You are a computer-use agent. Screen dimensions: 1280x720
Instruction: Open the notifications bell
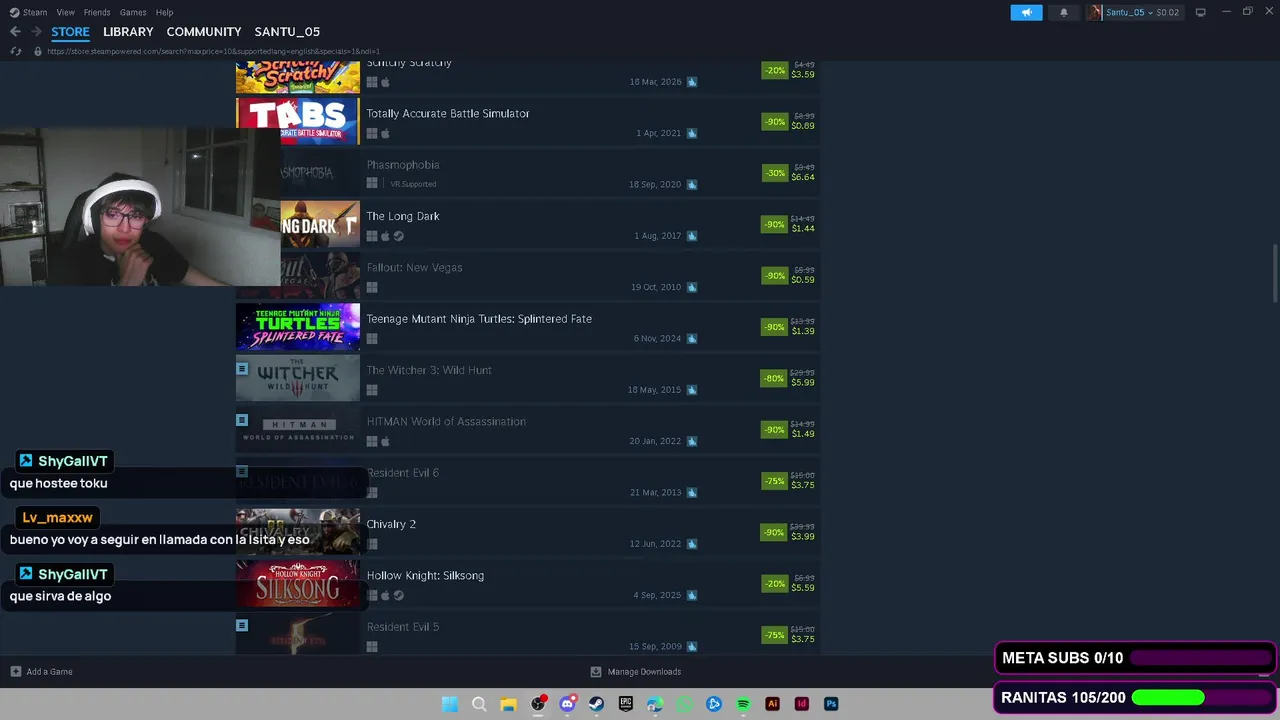[1063, 12]
